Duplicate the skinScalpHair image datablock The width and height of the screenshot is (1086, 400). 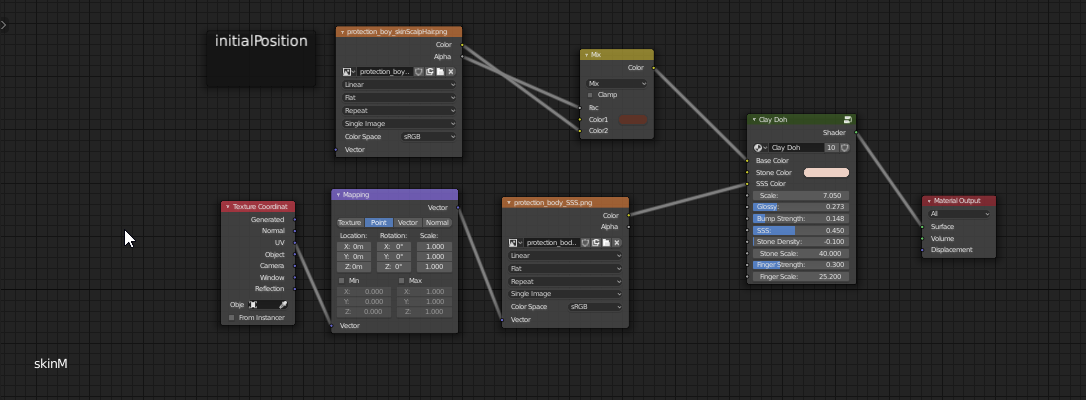pos(429,71)
